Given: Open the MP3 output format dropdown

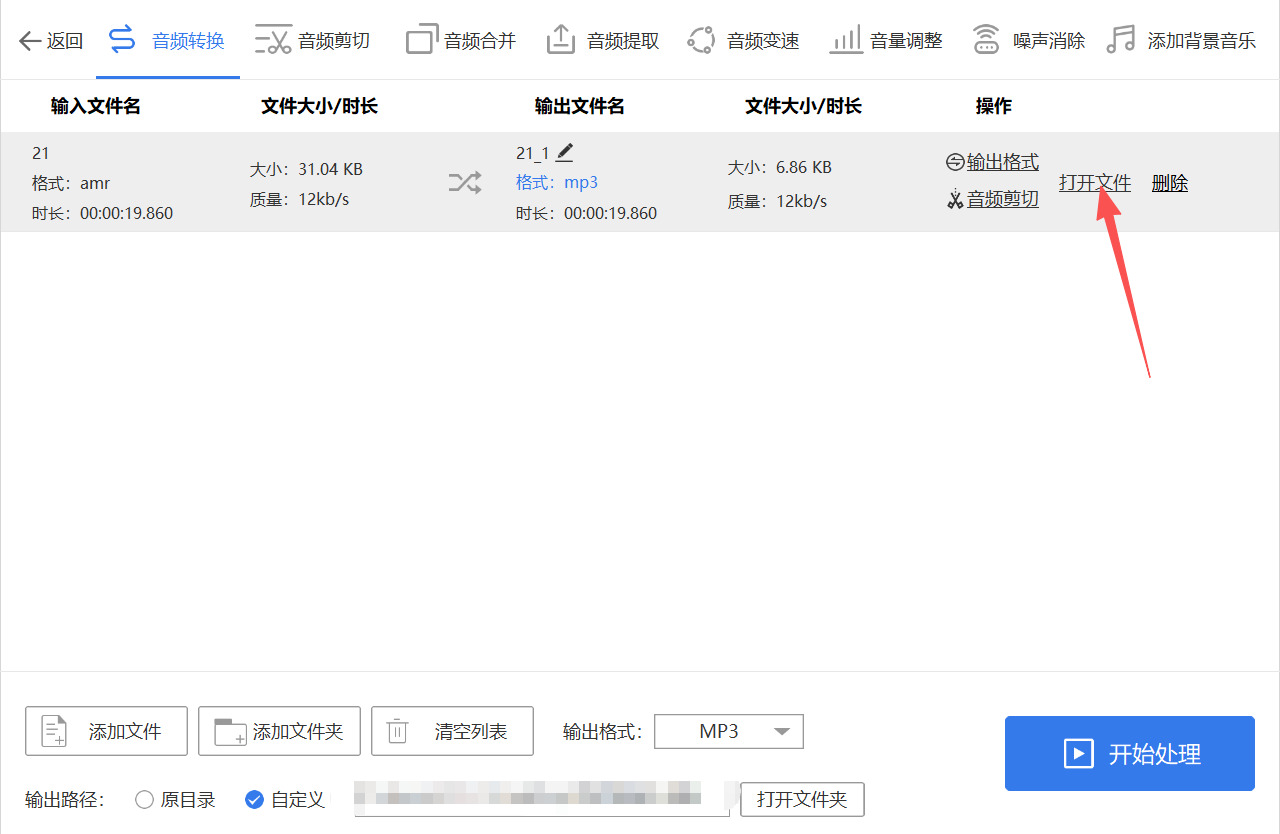Looking at the screenshot, I should coord(728,731).
